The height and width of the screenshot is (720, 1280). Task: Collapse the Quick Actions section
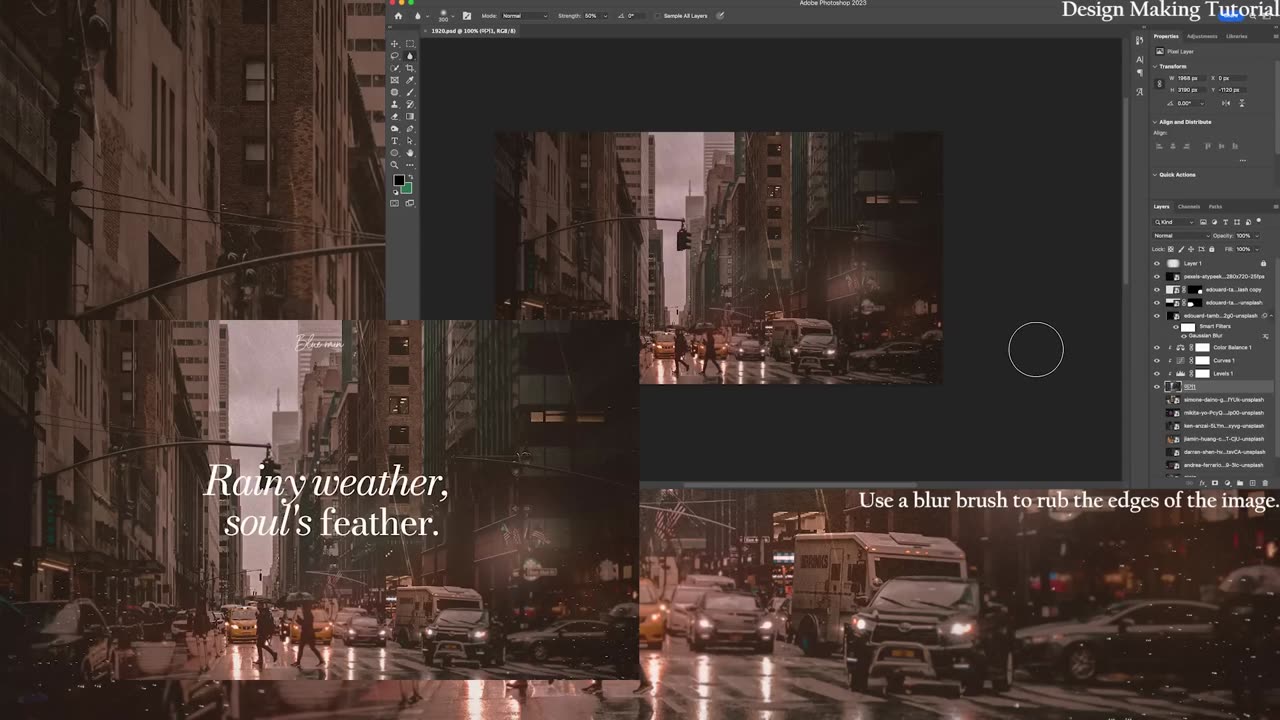pyautogui.click(x=1155, y=175)
